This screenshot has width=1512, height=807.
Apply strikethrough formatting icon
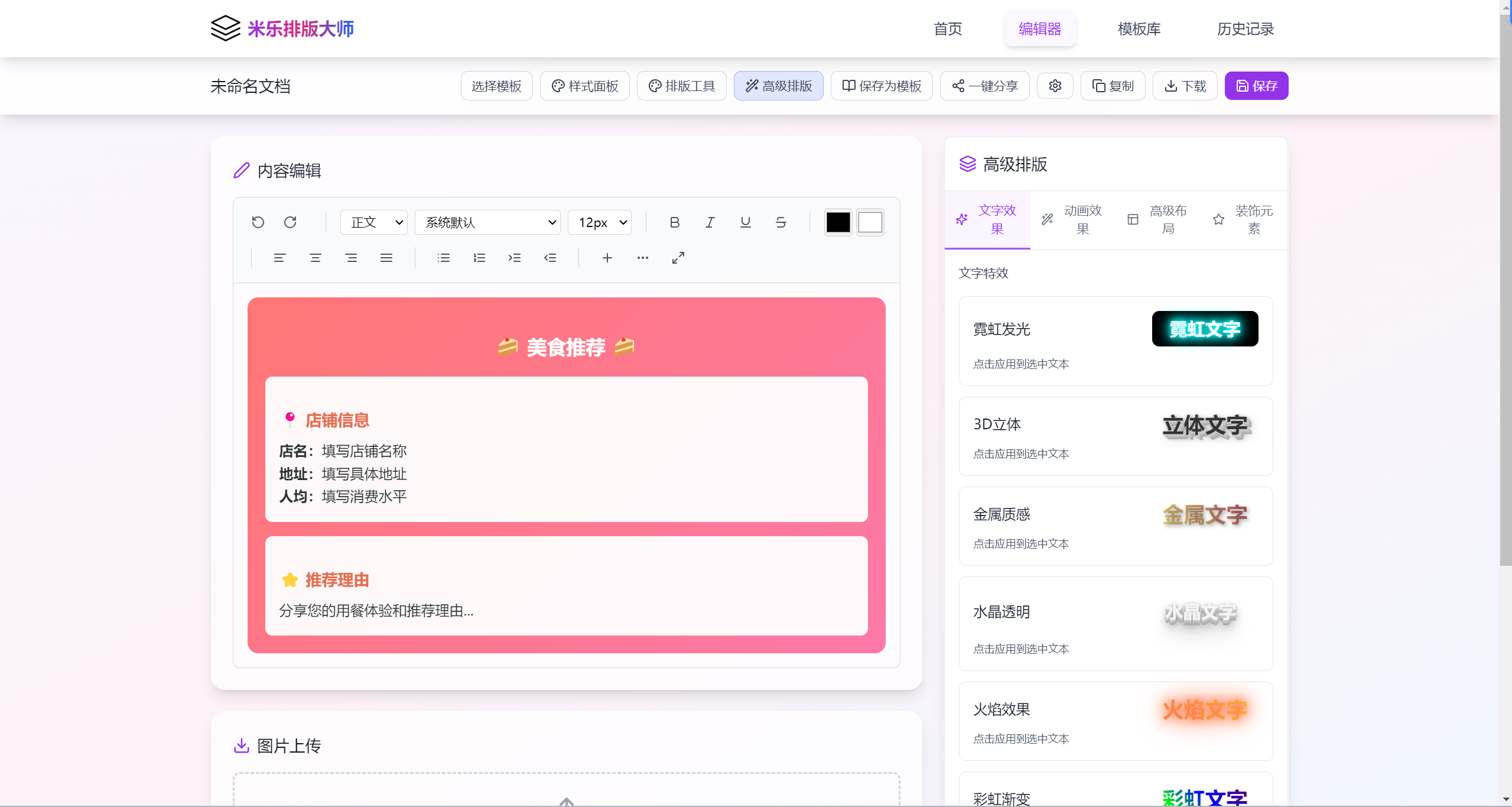point(781,222)
